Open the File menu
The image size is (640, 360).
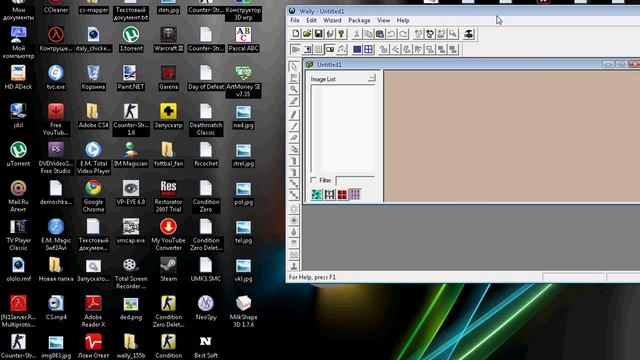(295, 20)
